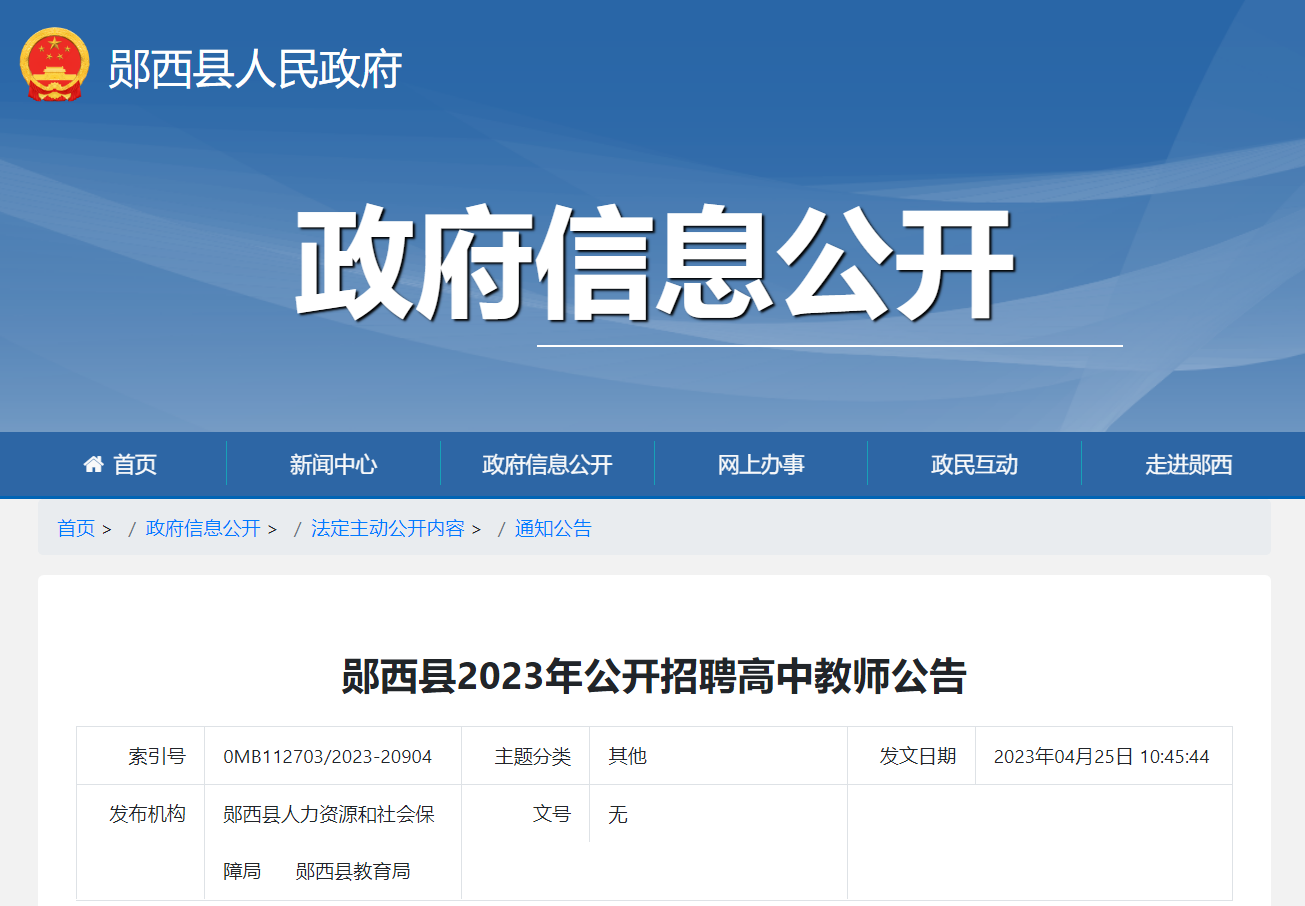This screenshot has height=906, width=1305.
Task: Click the 郧西县人民政府 site title
Action: point(255,69)
